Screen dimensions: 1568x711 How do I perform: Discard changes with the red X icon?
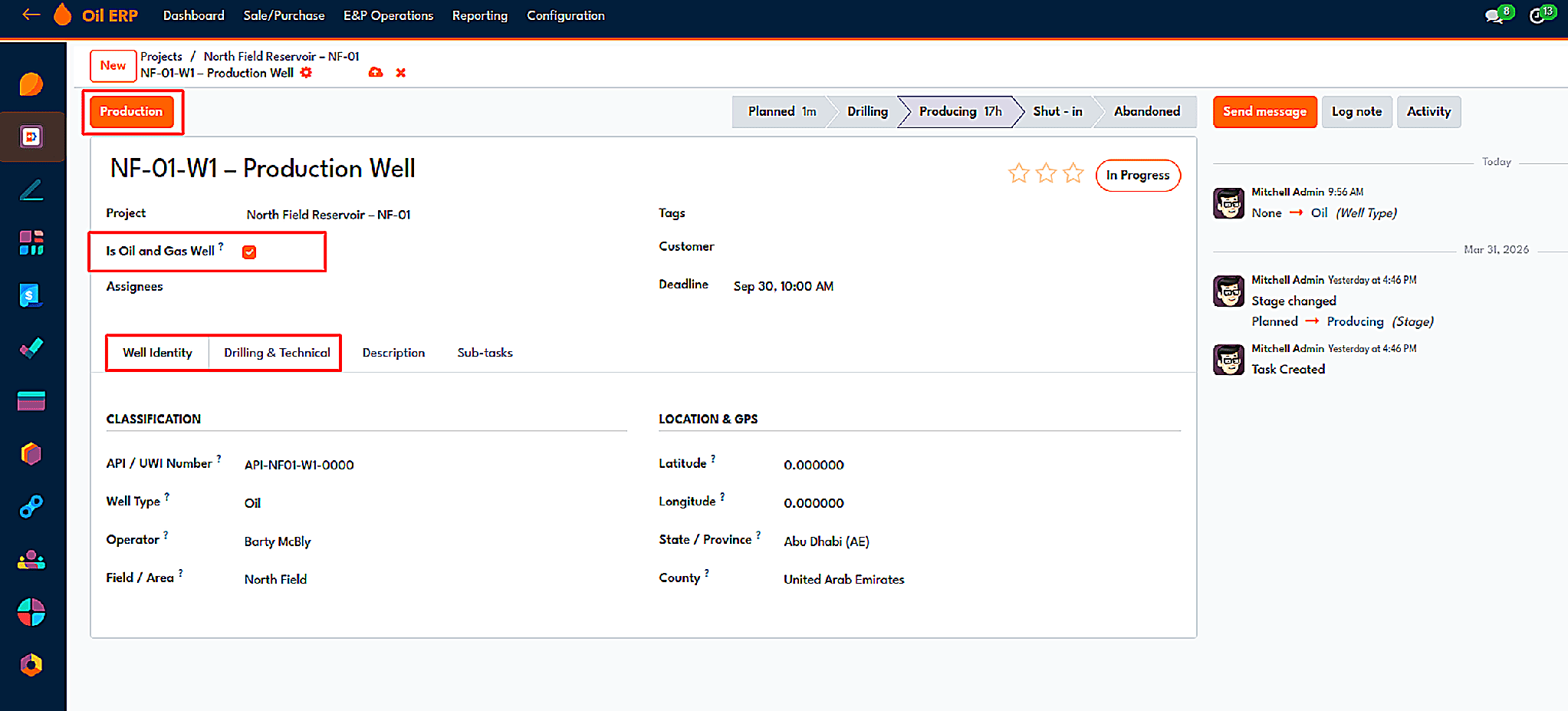400,73
